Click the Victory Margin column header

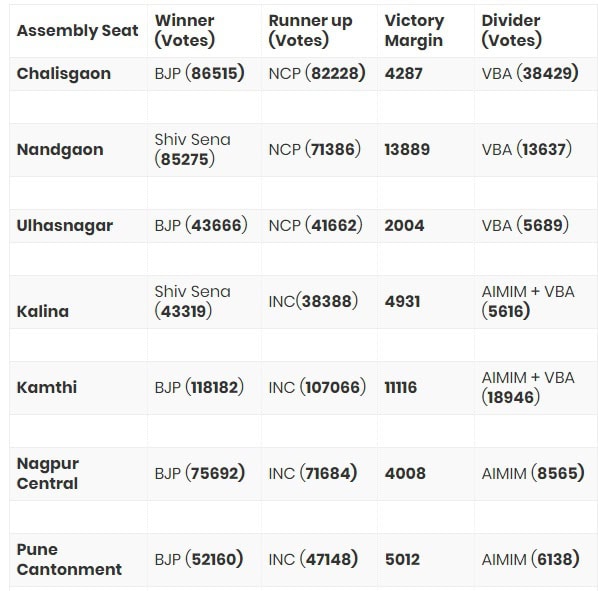pyautogui.click(x=414, y=31)
